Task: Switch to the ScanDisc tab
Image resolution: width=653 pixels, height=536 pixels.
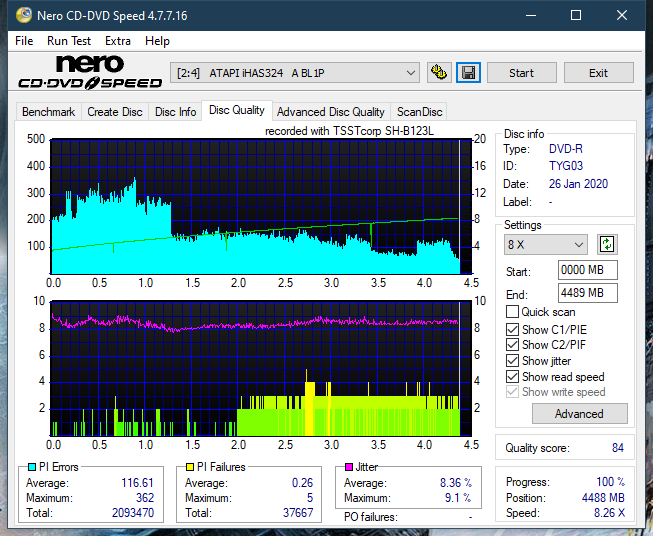Action: (419, 112)
